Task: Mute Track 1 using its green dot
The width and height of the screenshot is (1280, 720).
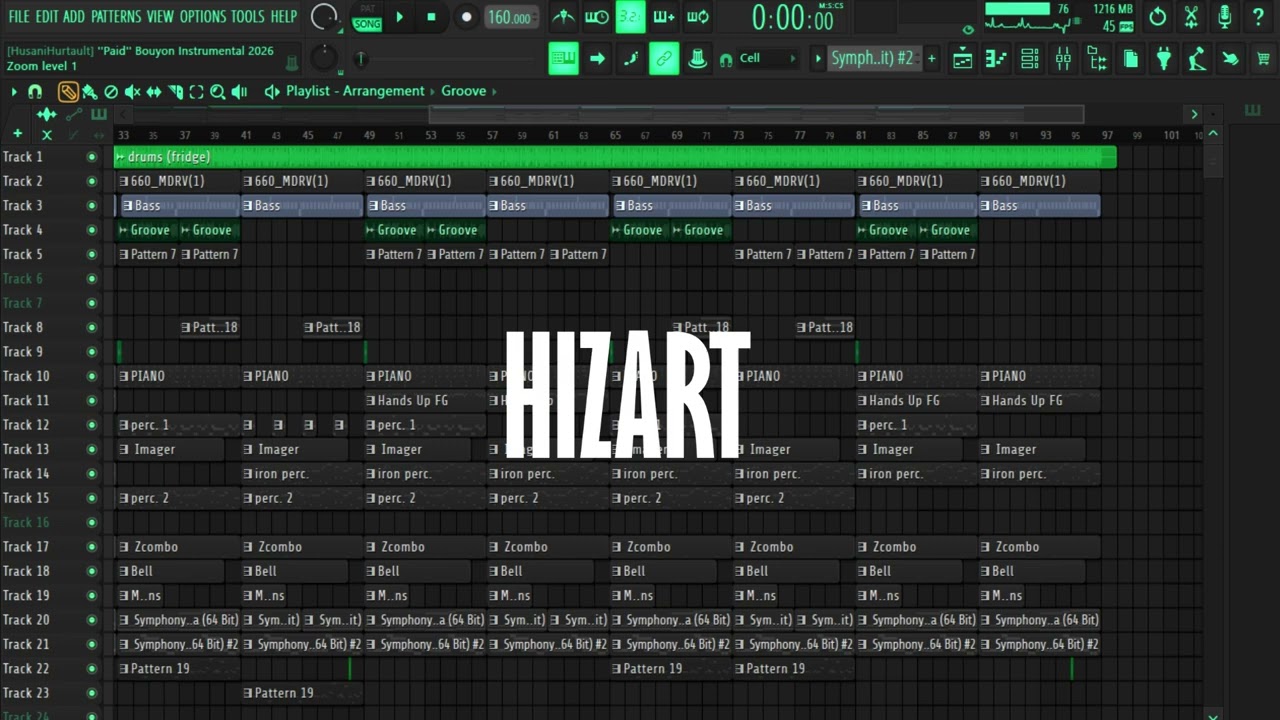Action: tap(92, 157)
